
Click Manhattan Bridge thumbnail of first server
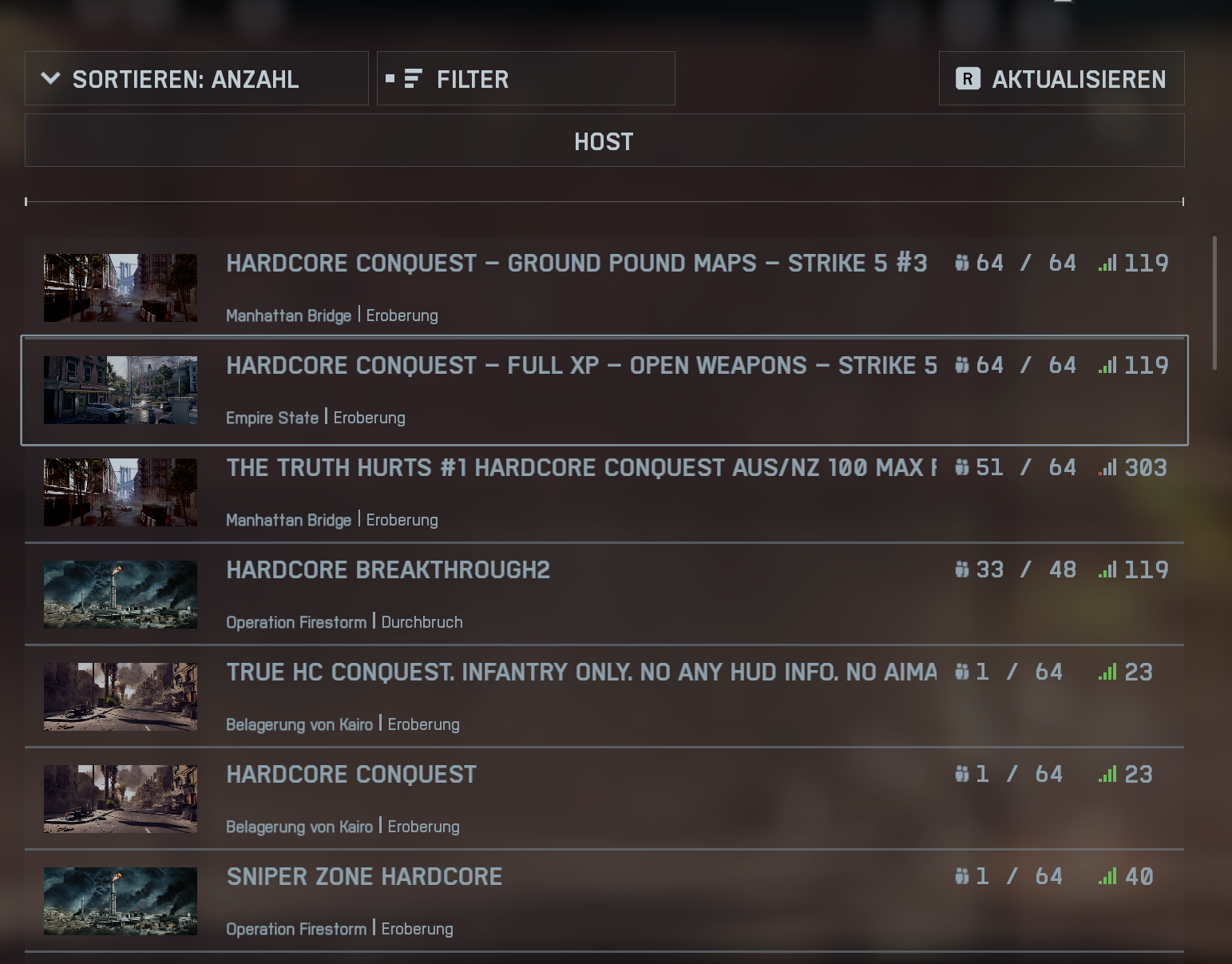[121, 288]
